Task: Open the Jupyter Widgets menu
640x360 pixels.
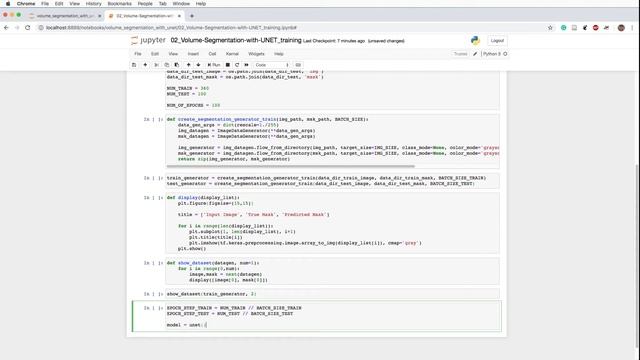Action: 256,54
